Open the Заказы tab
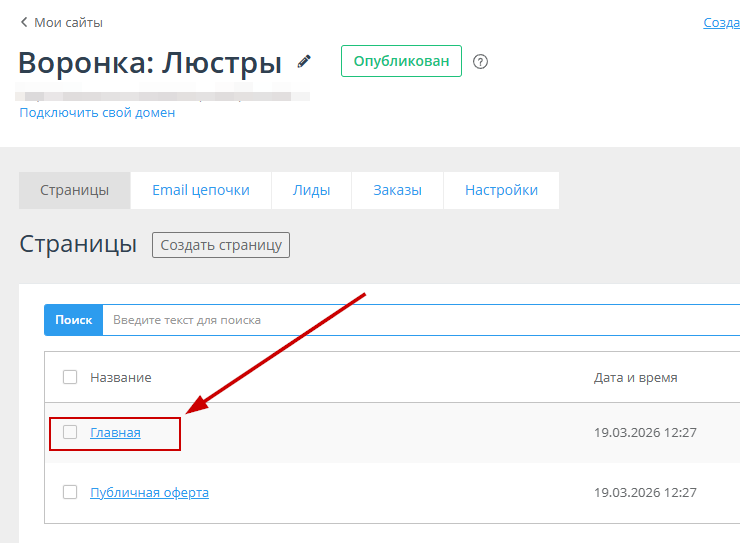This screenshot has height=543, width=740. pos(397,190)
